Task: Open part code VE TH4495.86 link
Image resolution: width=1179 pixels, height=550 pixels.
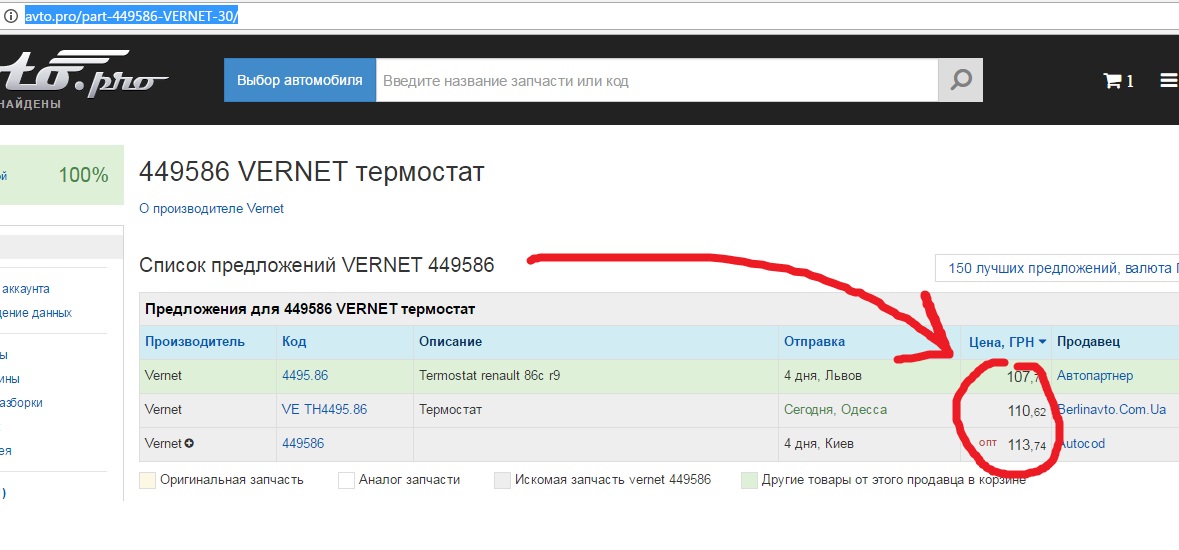Action: pyautogui.click(x=324, y=410)
